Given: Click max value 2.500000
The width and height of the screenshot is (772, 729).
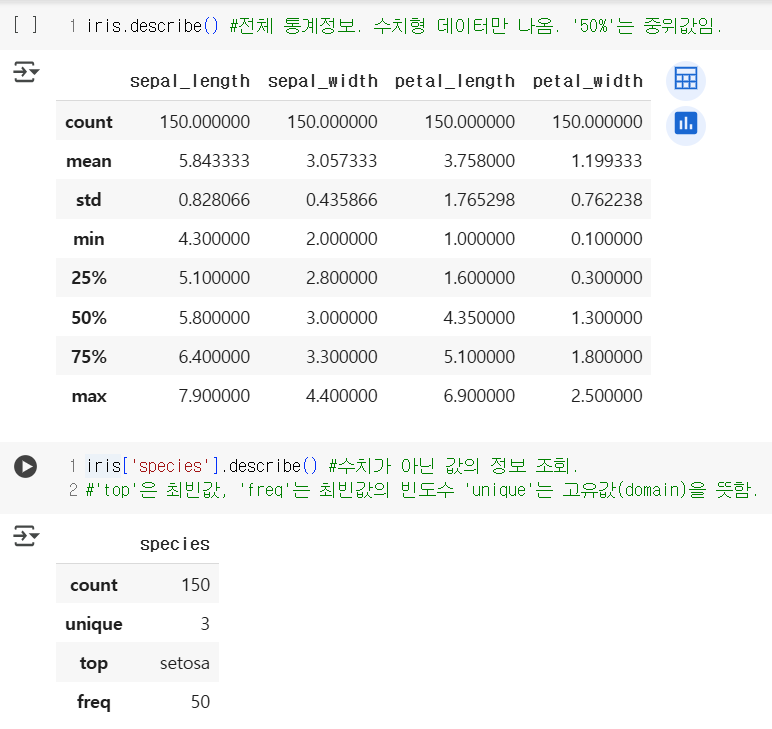Looking at the screenshot, I should 607,396.
